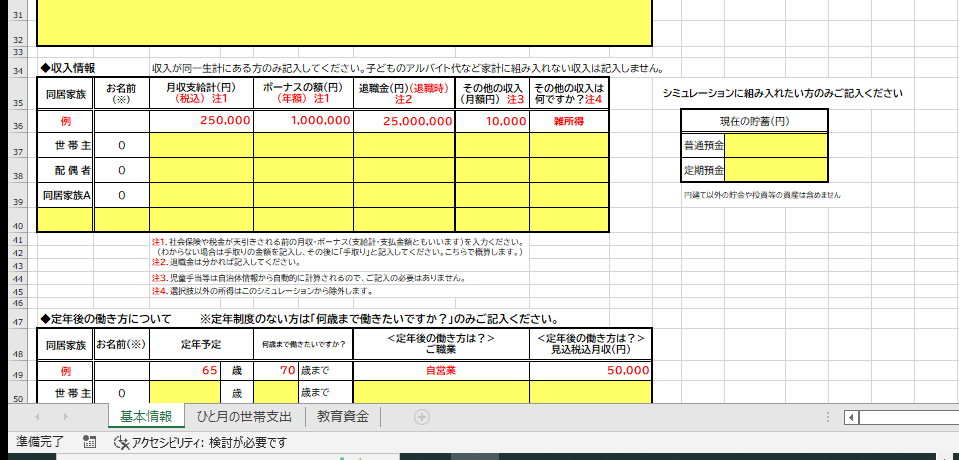The image size is (959, 460).
Task: Click the add new sheet plus icon
Action: coord(421,417)
